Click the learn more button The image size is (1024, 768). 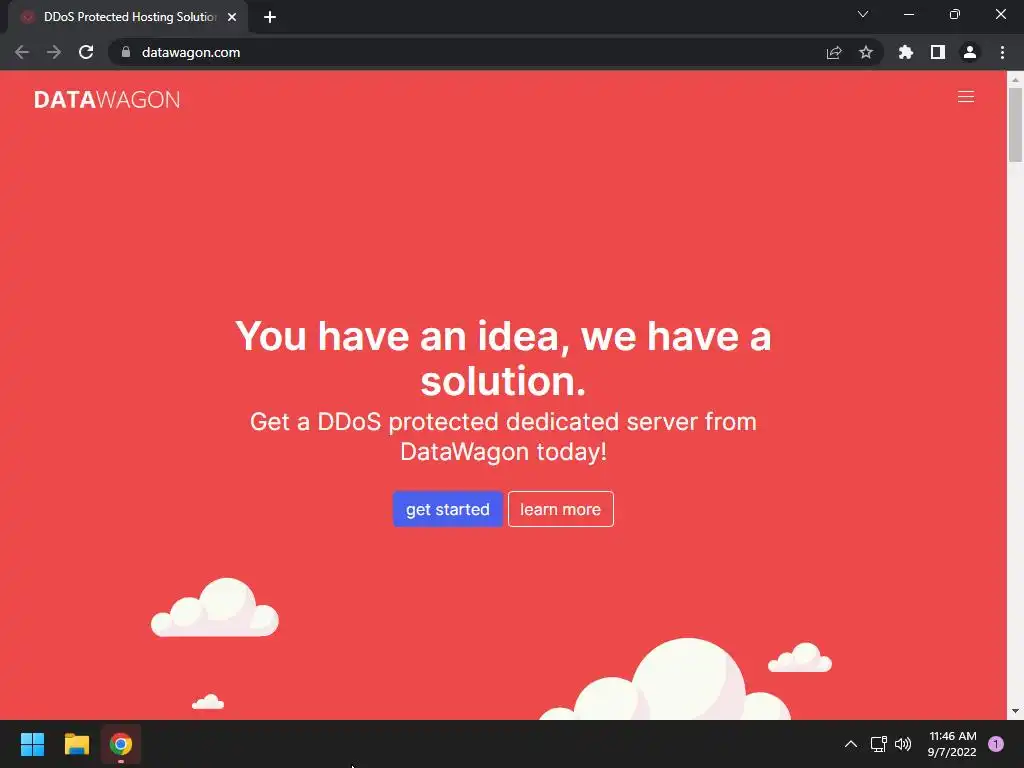560,509
